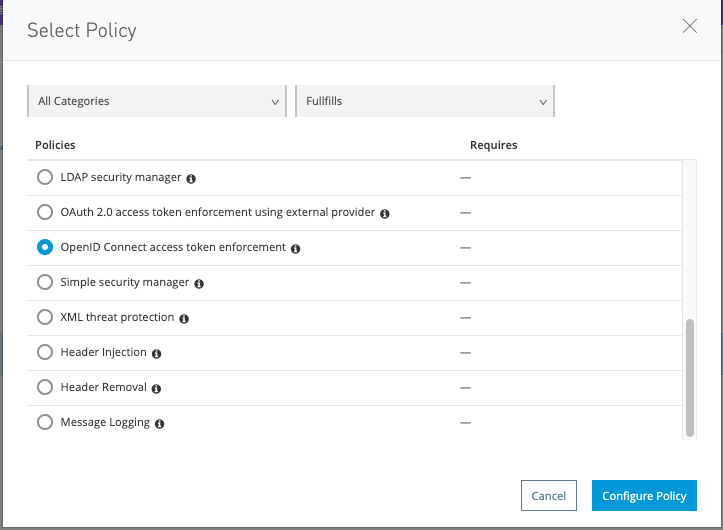Choose the XML threat protection policy option
This screenshot has height=530, width=723.
tap(45, 317)
